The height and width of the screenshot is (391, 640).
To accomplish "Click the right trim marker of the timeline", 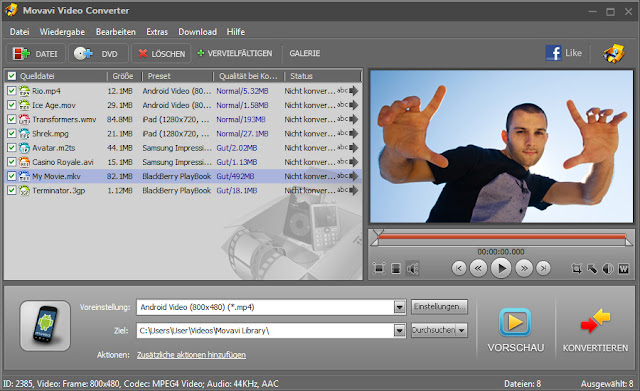I will coord(629,242).
